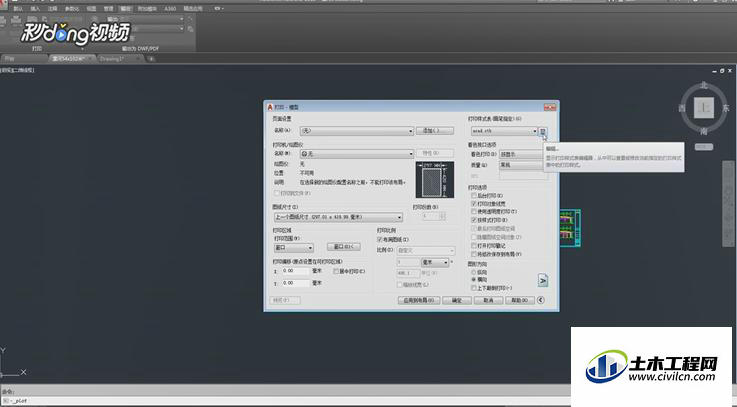The image size is (737, 407).
Task: Toggle 打印对象线宽 checkbox
Action: tap(474, 204)
